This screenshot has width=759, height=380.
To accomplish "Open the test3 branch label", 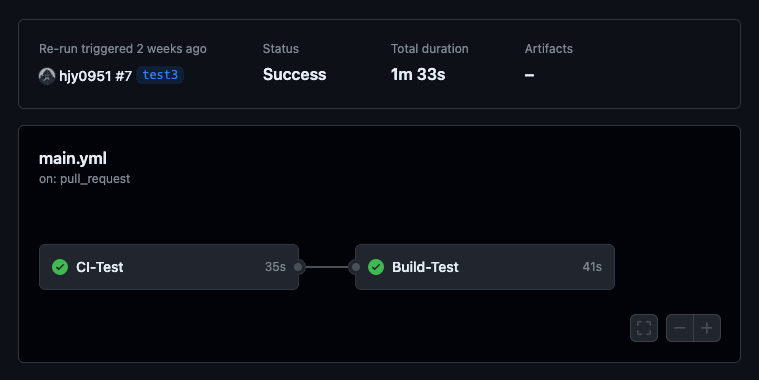I will click(160, 75).
